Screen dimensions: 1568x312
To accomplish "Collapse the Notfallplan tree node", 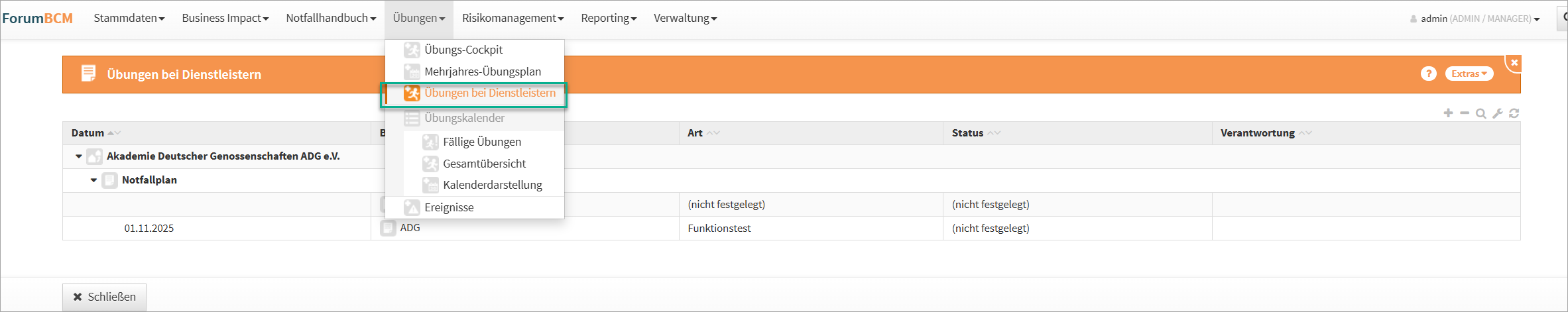I will click(94, 180).
